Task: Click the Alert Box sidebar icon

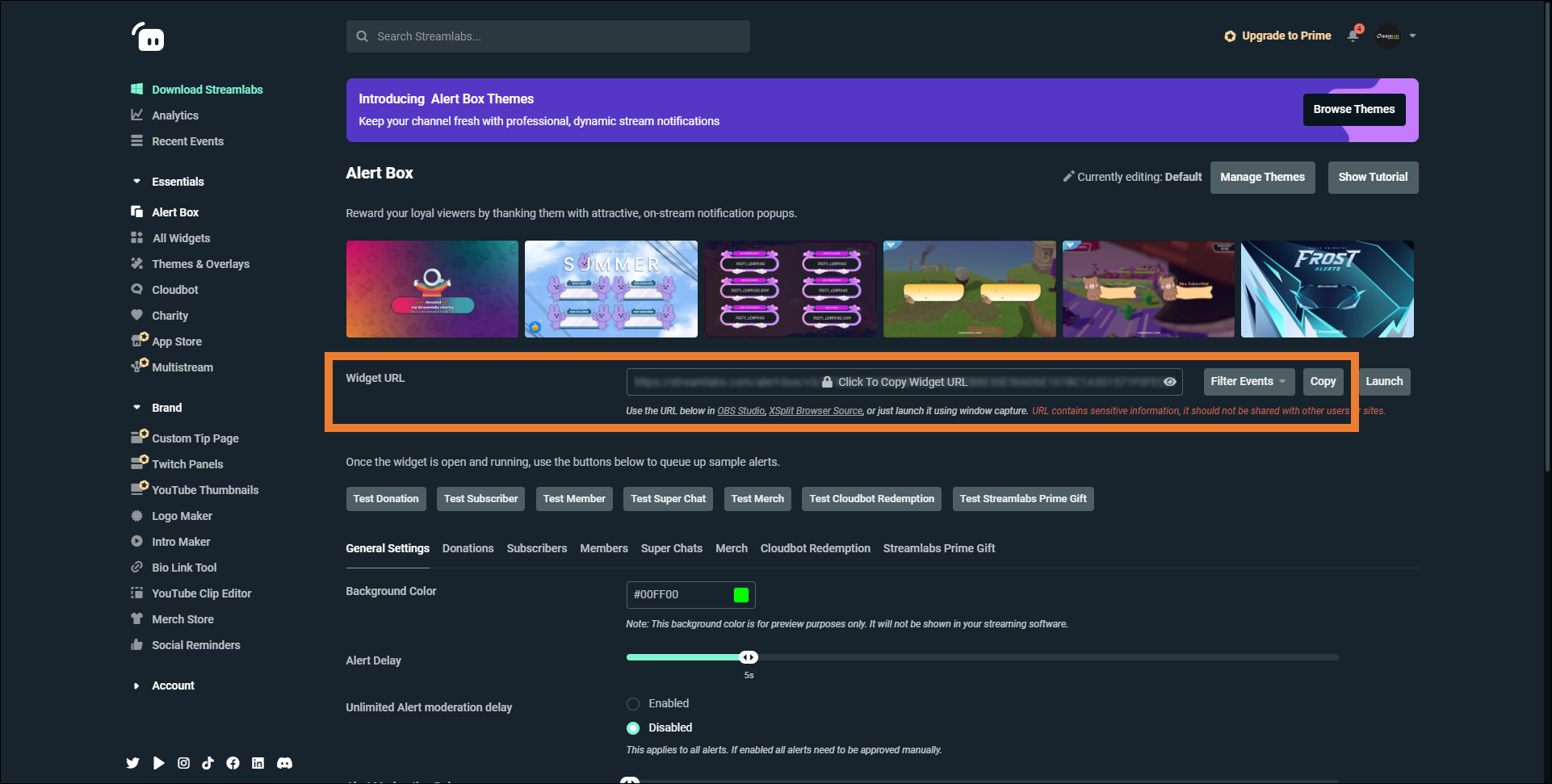Action: click(137, 212)
